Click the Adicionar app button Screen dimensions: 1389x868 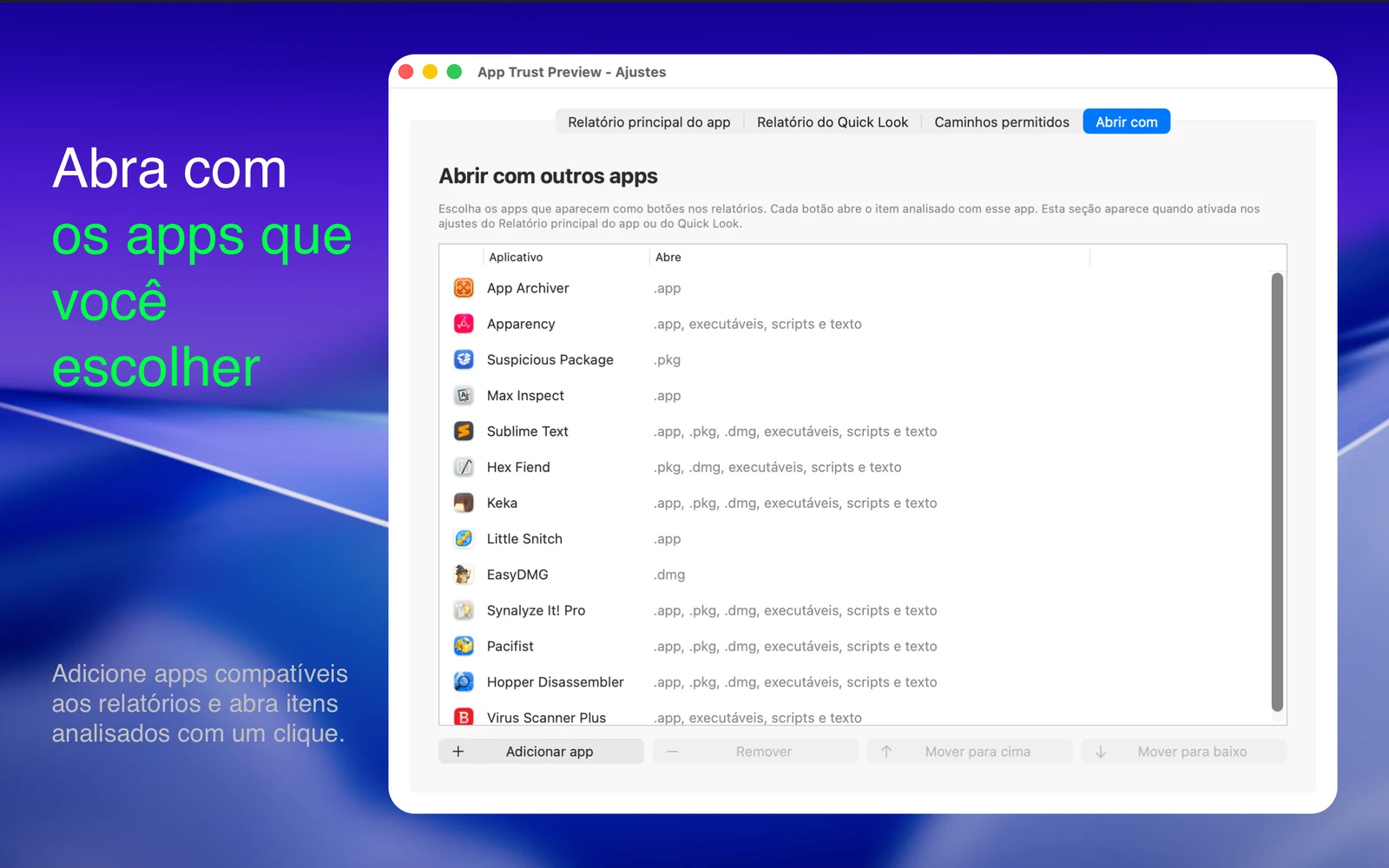click(542, 752)
